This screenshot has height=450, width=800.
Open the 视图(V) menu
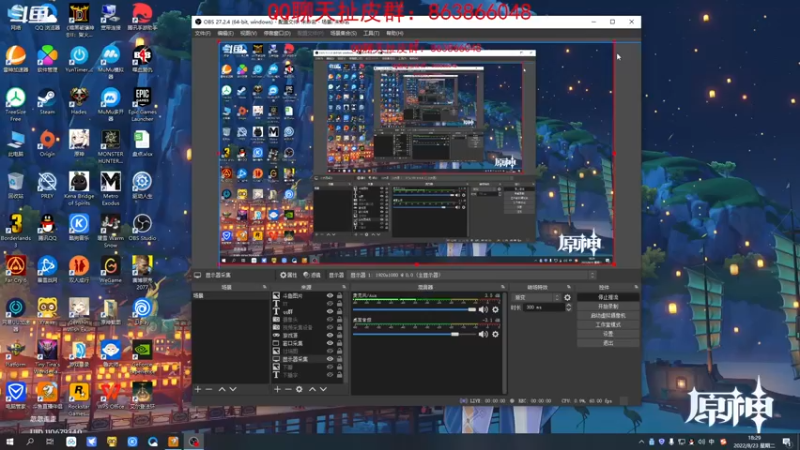point(248,33)
